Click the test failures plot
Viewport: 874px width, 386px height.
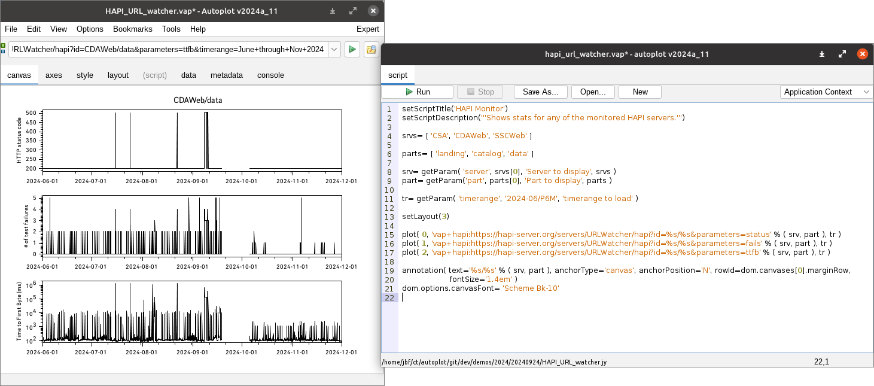tap(192, 226)
